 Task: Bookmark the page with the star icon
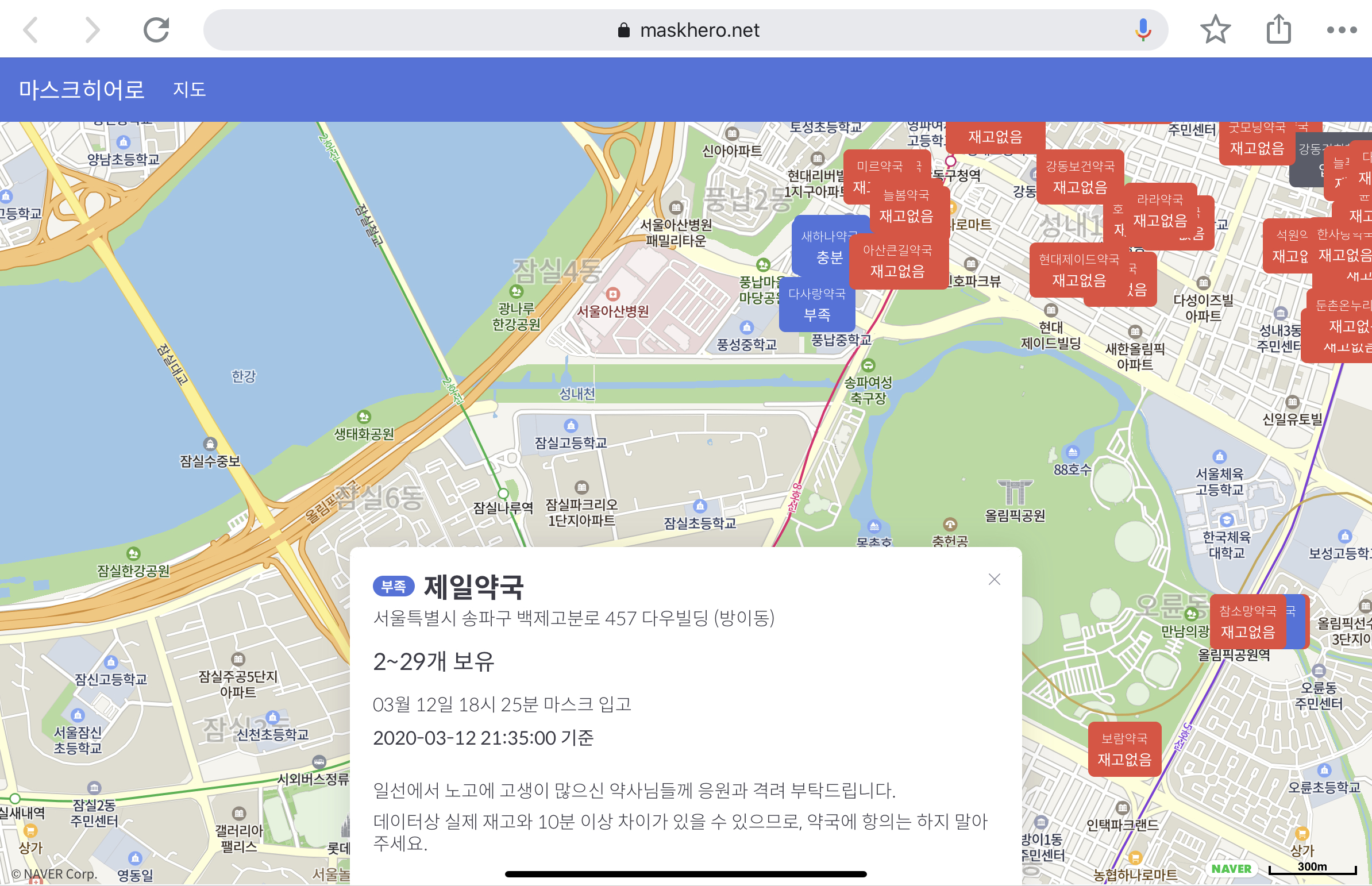(x=1216, y=30)
